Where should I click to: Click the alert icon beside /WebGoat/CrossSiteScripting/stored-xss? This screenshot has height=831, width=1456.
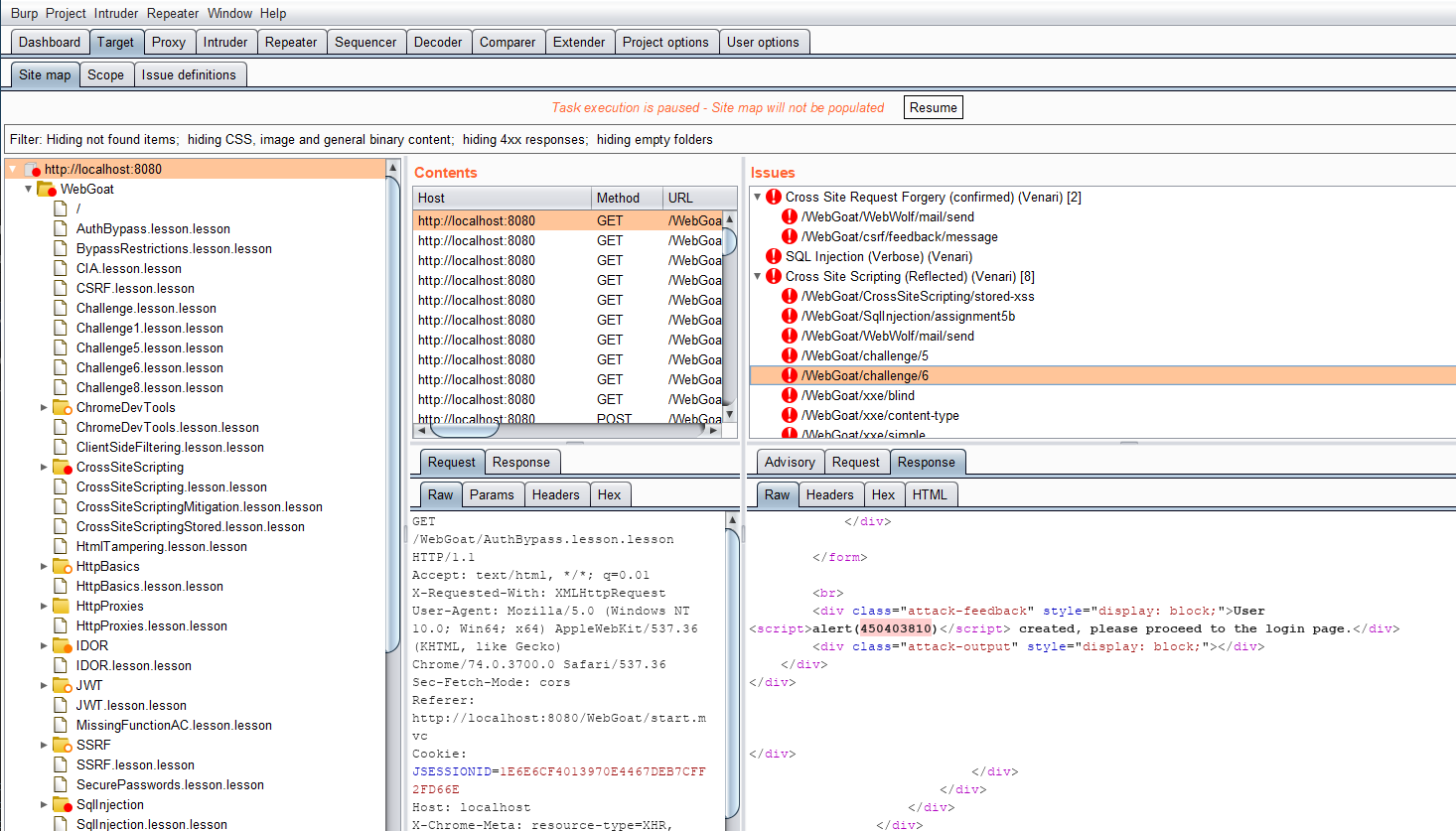[790, 296]
